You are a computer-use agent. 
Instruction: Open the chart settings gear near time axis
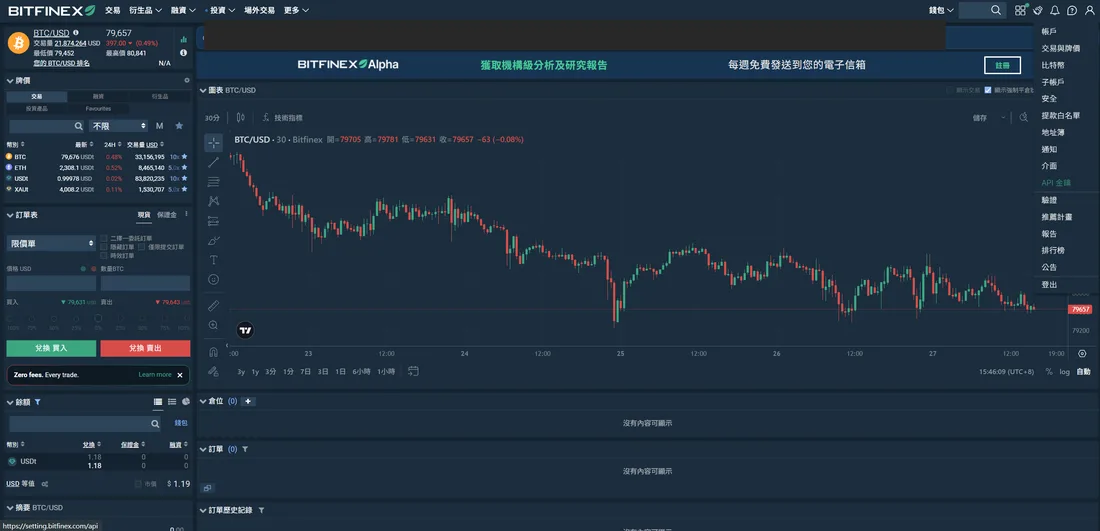point(1082,354)
